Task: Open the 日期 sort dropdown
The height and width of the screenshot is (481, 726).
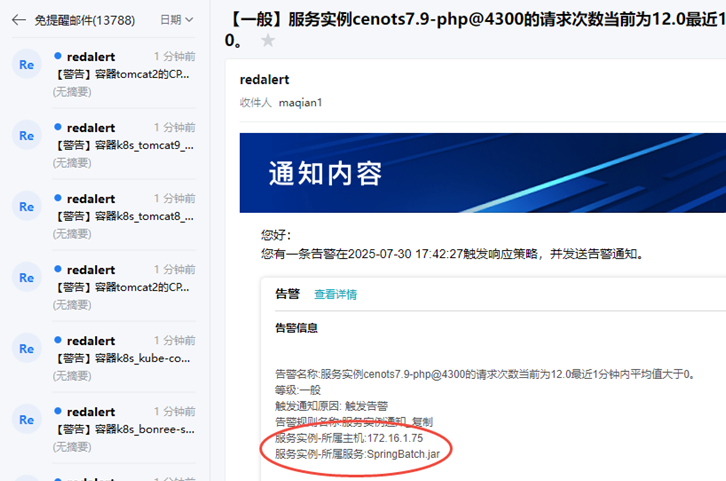Action: [176, 20]
